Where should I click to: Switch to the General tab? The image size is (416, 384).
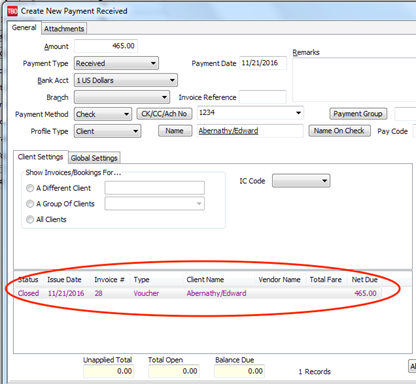coord(24,28)
